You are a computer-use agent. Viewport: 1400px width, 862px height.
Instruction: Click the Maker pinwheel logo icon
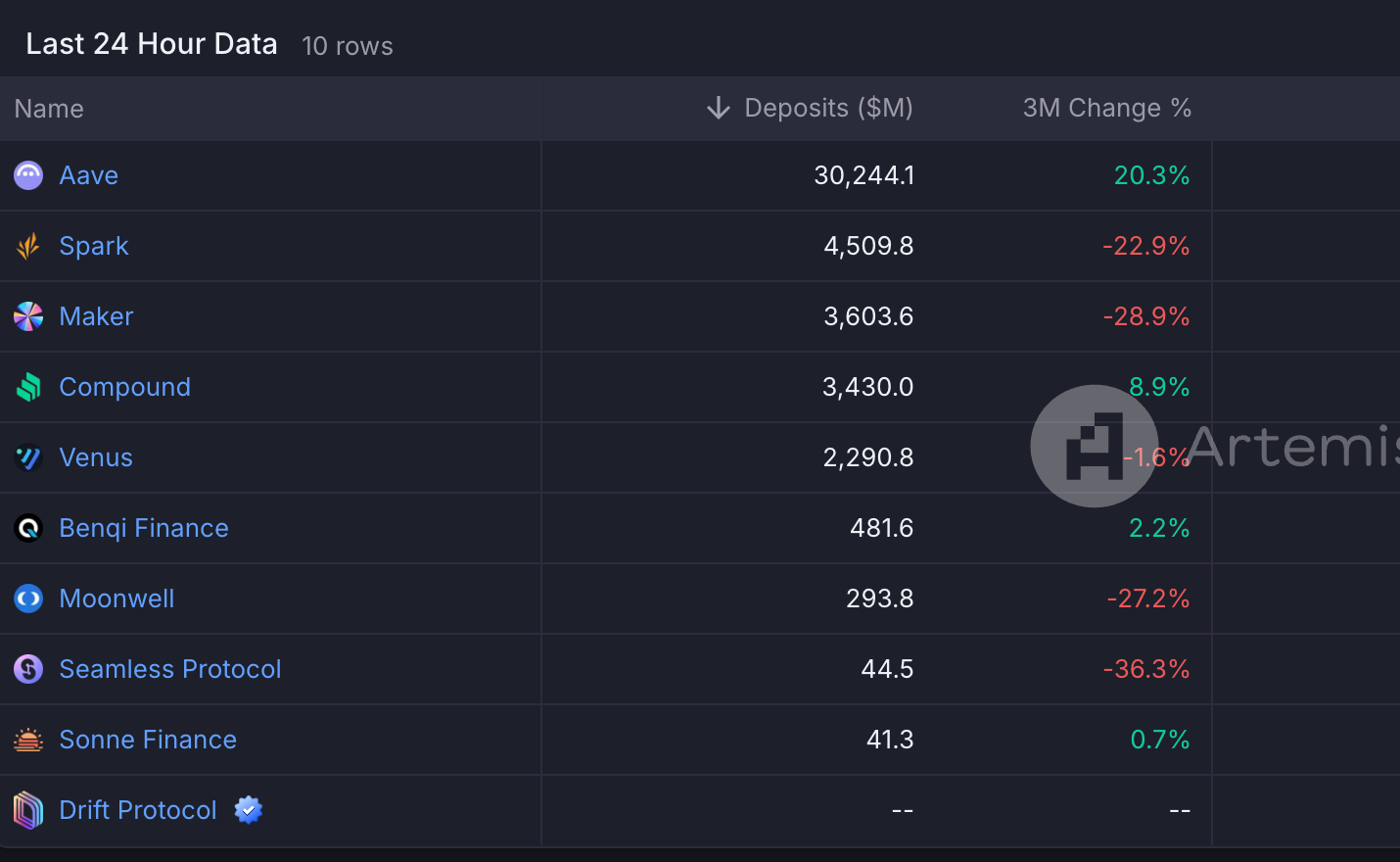coord(28,316)
